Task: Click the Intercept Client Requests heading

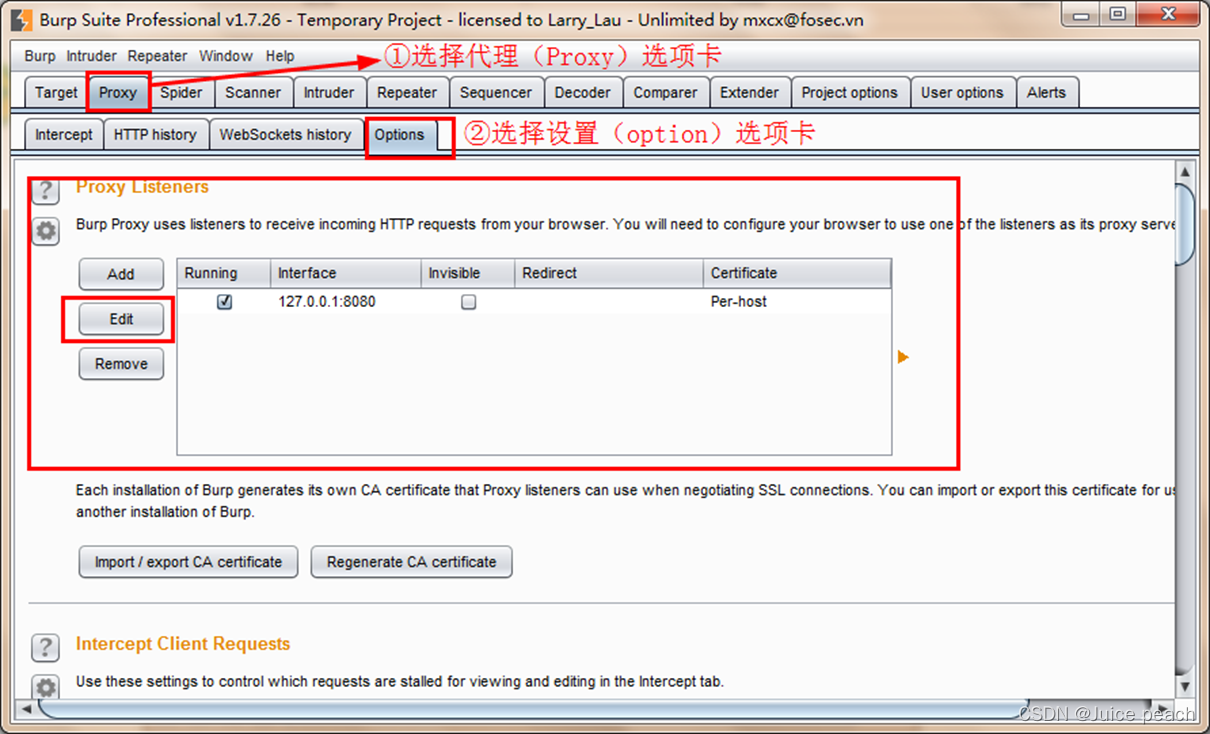Action: coord(183,644)
